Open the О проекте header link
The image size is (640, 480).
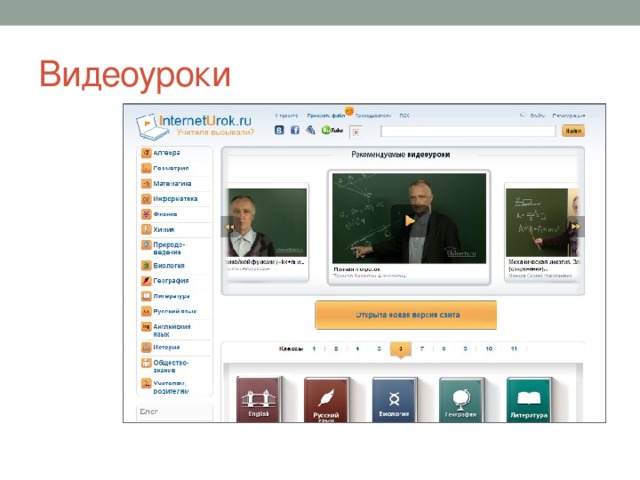click(287, 116)
